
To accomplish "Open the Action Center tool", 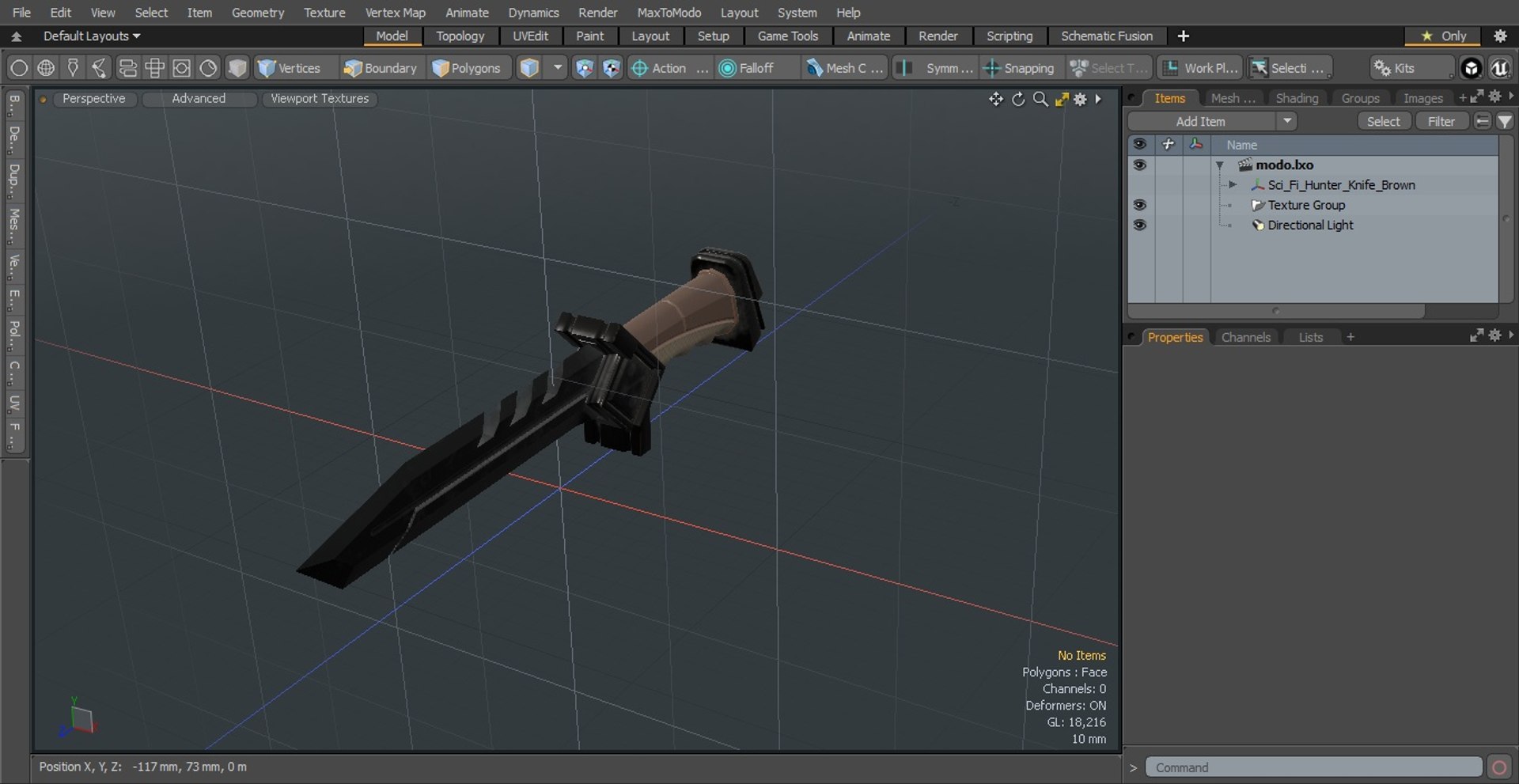I will tap(669, 68).
